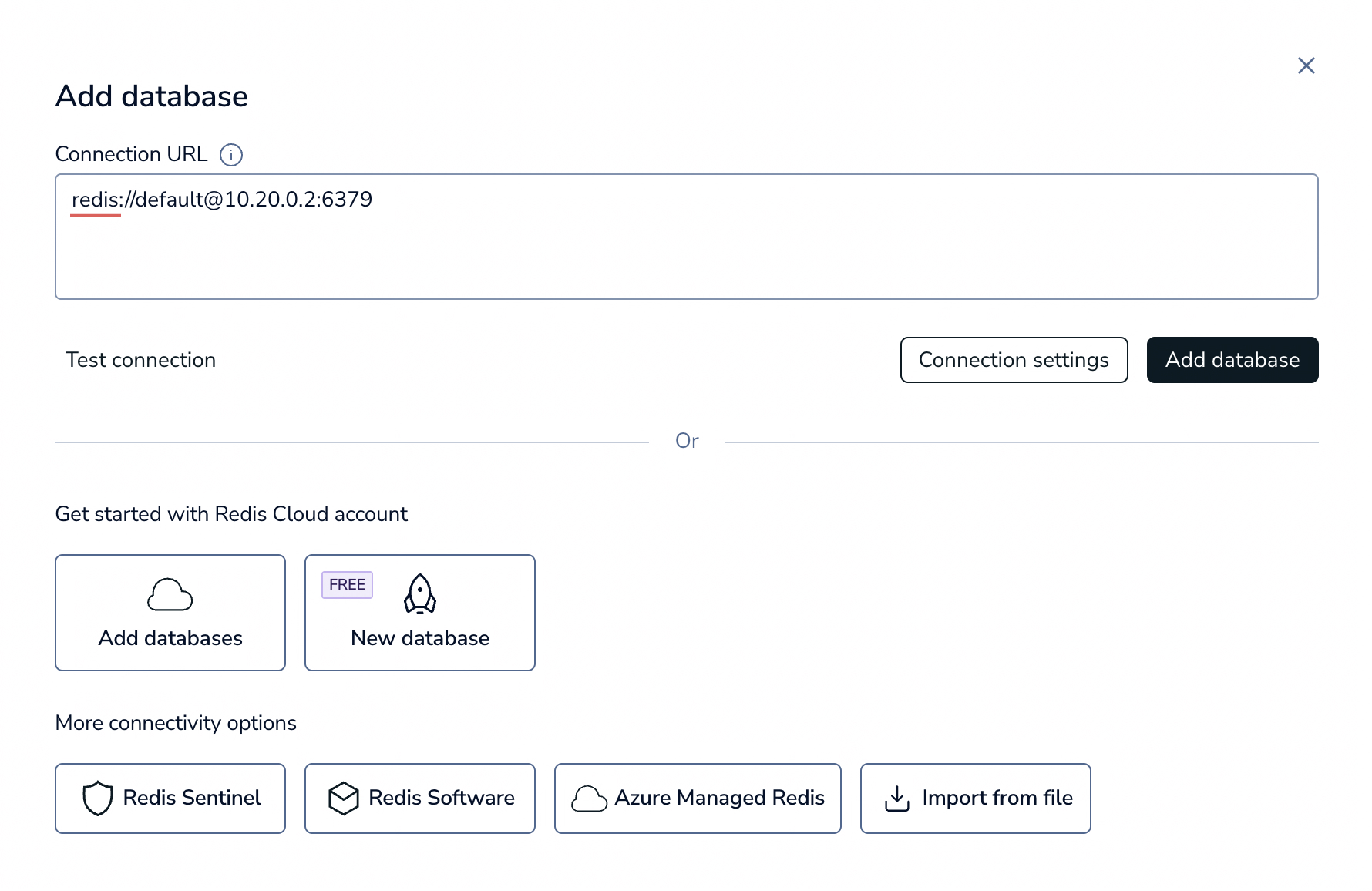1372x891 pixels.
Task: Close the Add database dialog
Action: click(x=1306, y=66)
